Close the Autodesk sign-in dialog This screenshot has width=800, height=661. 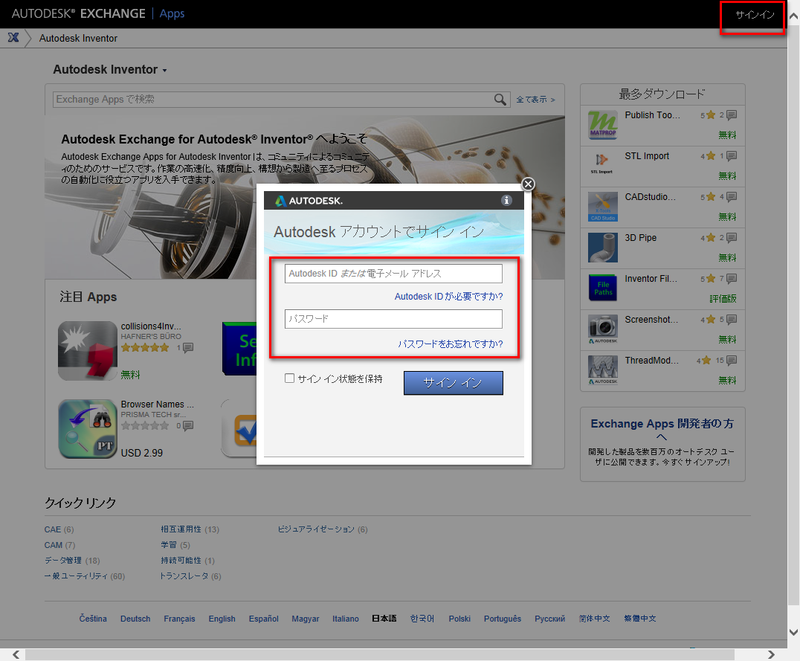(x=528, y=184)
